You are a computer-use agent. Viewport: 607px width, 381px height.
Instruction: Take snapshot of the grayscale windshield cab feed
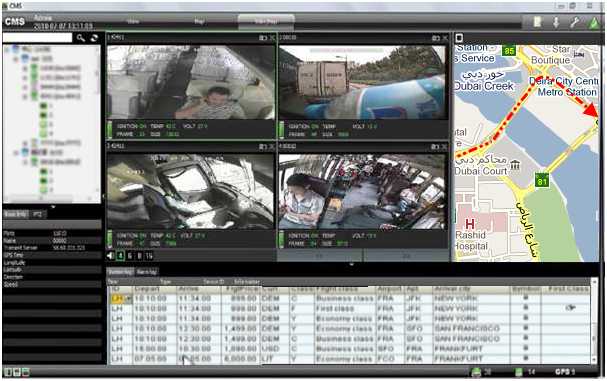click(263, 147)
